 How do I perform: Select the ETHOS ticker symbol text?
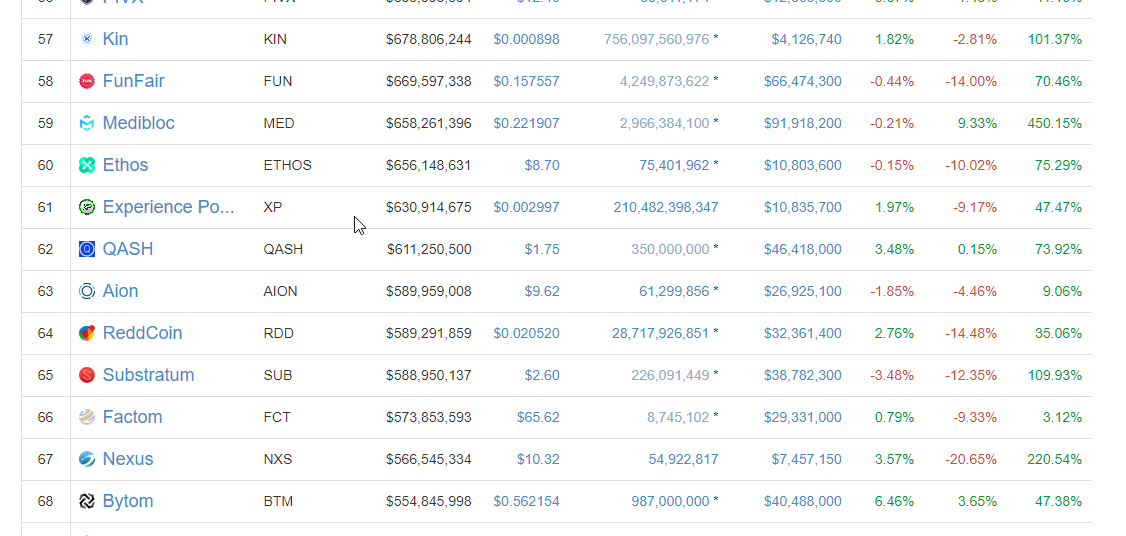coord(287,166)
